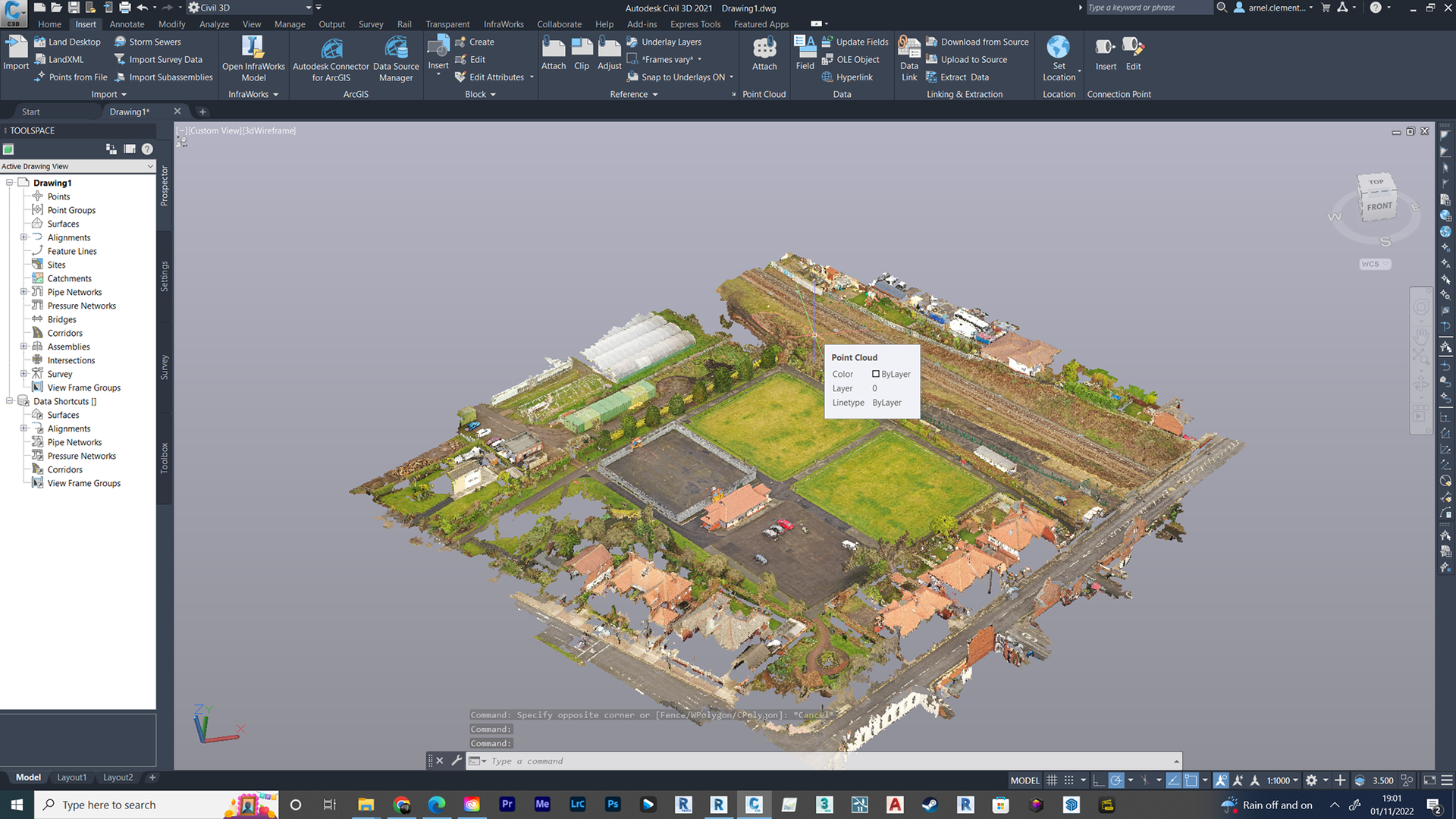Open the Prospector side tab
Screen dimensions: 1456x819
(164, 186)
